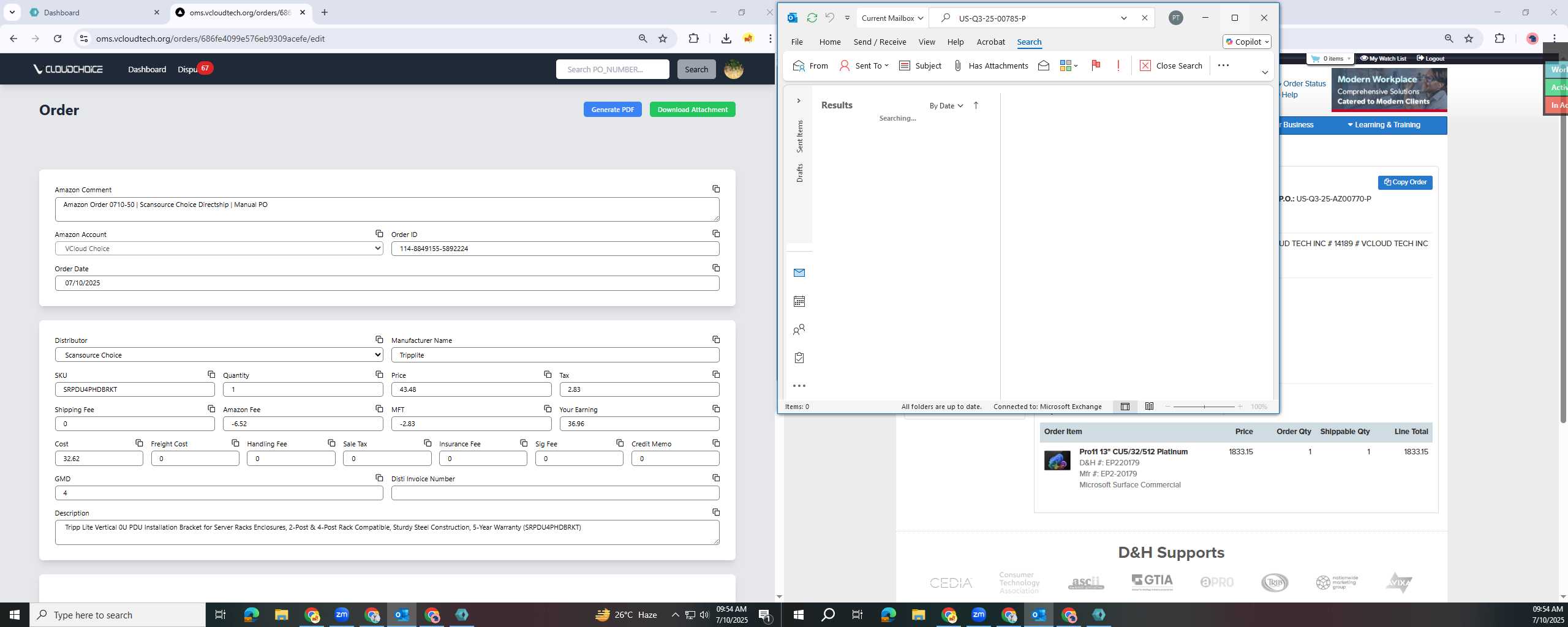Click the Logout link on D&H page
1568x627 pixels.
(1430, 59)
